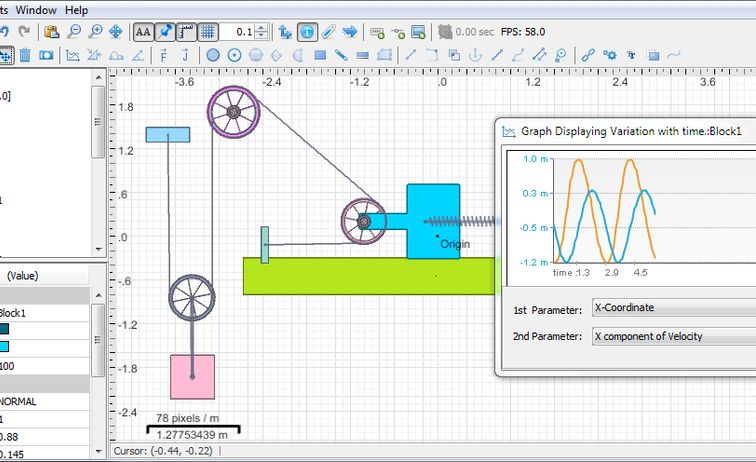756x462 pixels.
Task: Toggle the ruler display button
Action: click(186, 32)
